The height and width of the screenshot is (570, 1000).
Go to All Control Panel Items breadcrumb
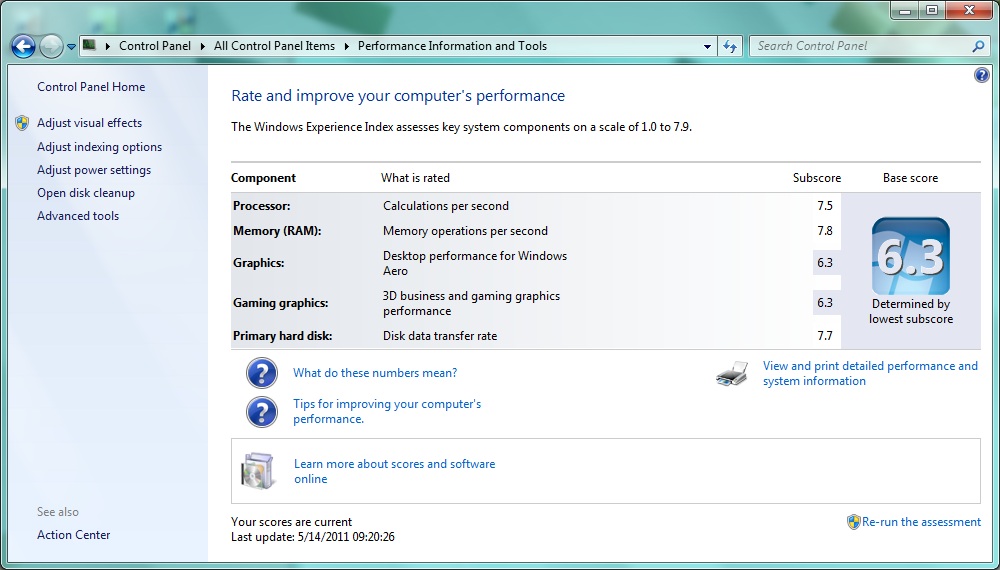click(274, 46)
